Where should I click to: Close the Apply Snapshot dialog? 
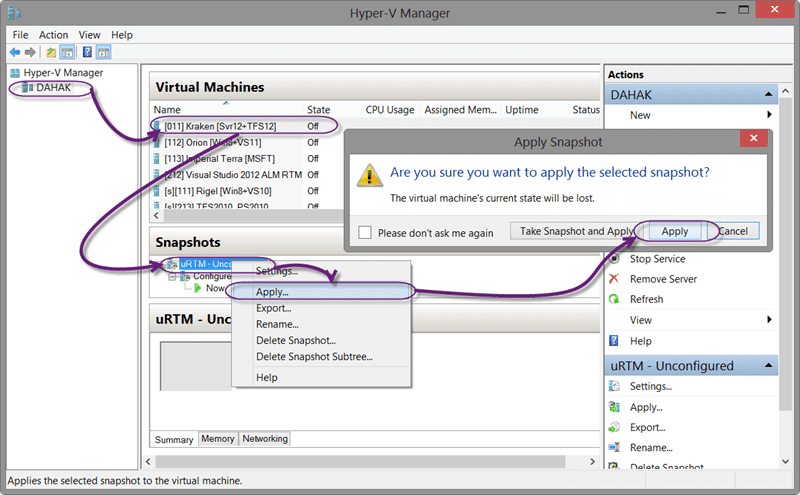[x=754, y=138]
